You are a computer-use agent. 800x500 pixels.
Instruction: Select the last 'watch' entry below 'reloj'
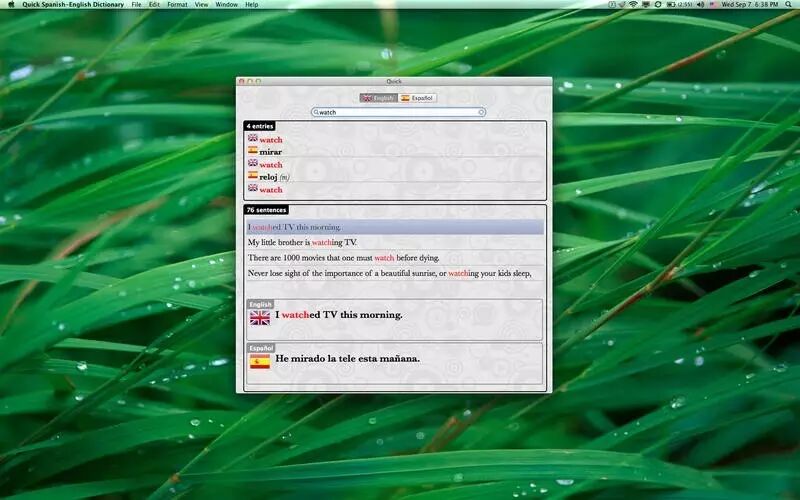pyautogui.click(x=271, y=190)
